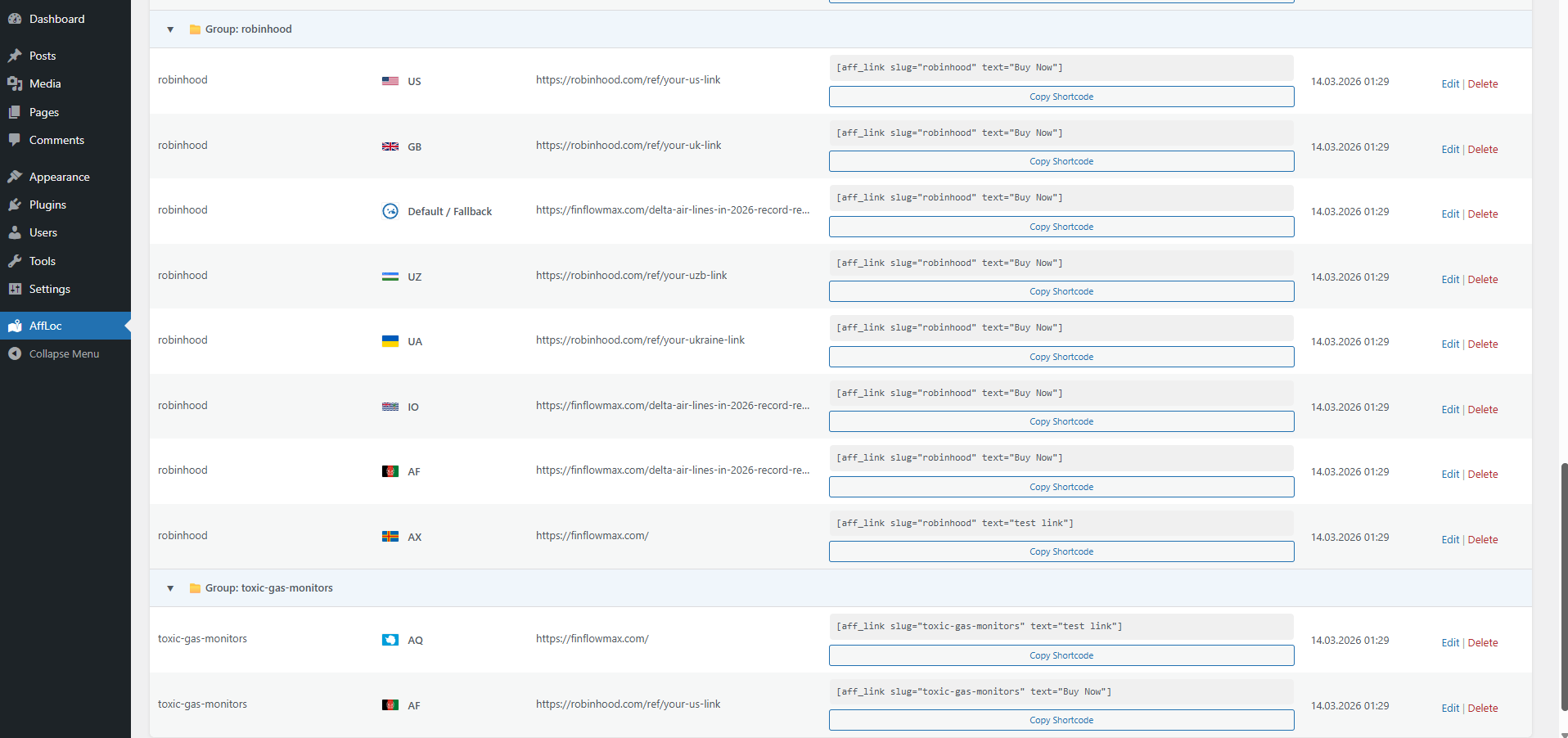Image resolution: width=1568 pixels, height=738 pixels.
Task: Click the Posts pushpin icon
Action: pos(15,56)
